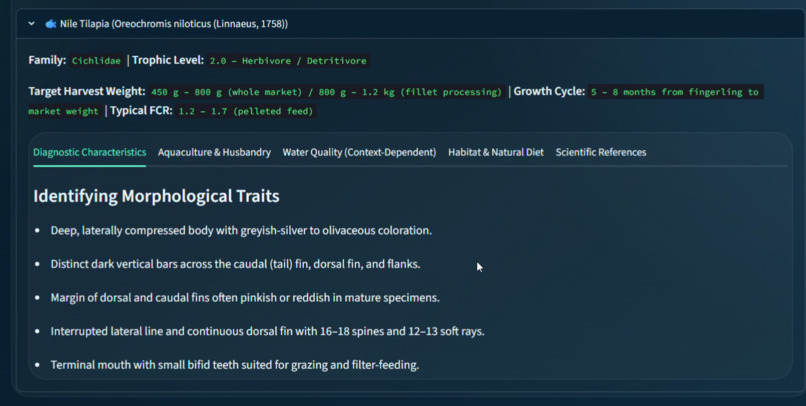The image size is (806, 406).
Task: Click the Growth Cycle label
Action: (x=549, y=91)
